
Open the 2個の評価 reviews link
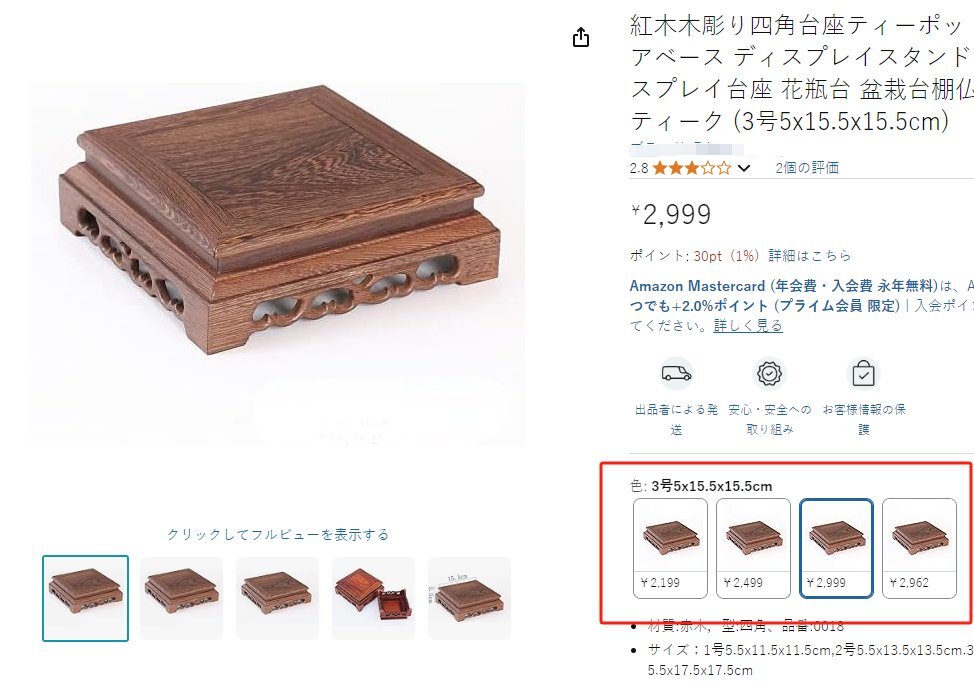pos(807,168)
